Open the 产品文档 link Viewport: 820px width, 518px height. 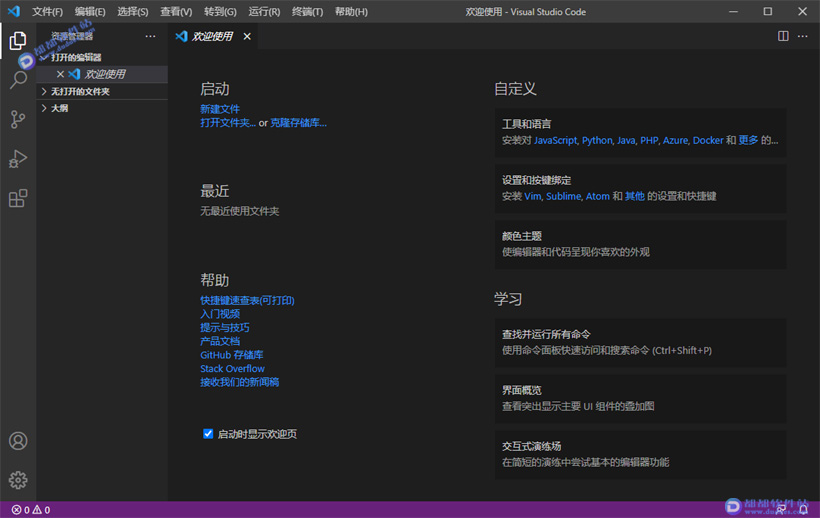click(220, 341)
